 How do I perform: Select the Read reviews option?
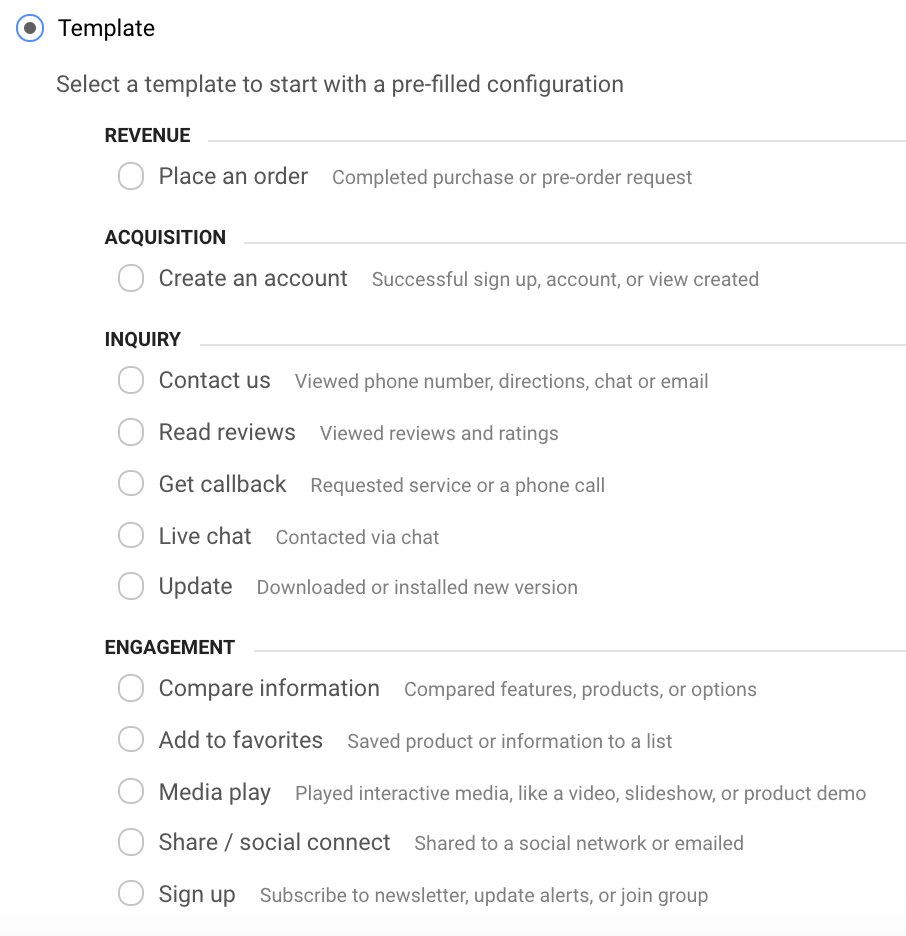[x=131, y=432]
